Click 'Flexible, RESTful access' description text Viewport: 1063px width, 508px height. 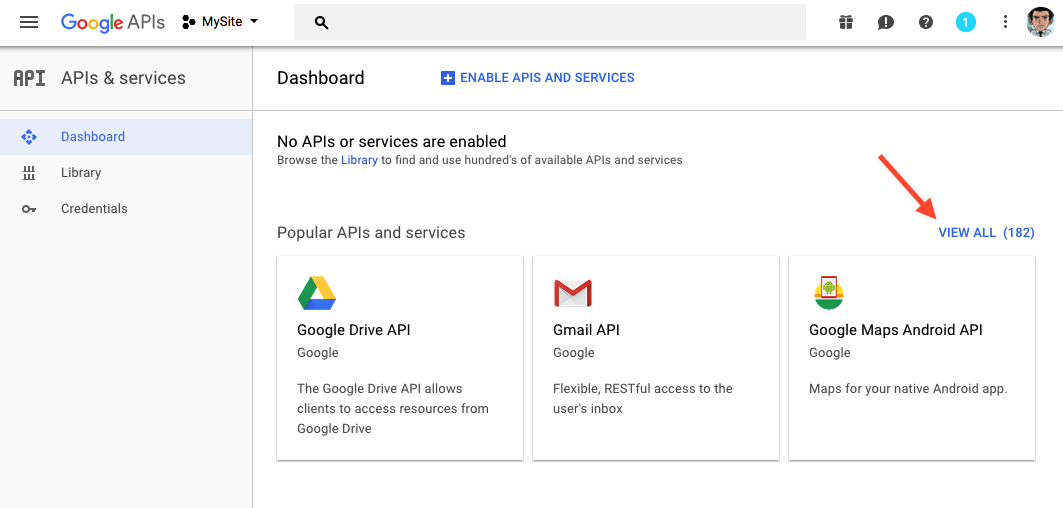643,399
